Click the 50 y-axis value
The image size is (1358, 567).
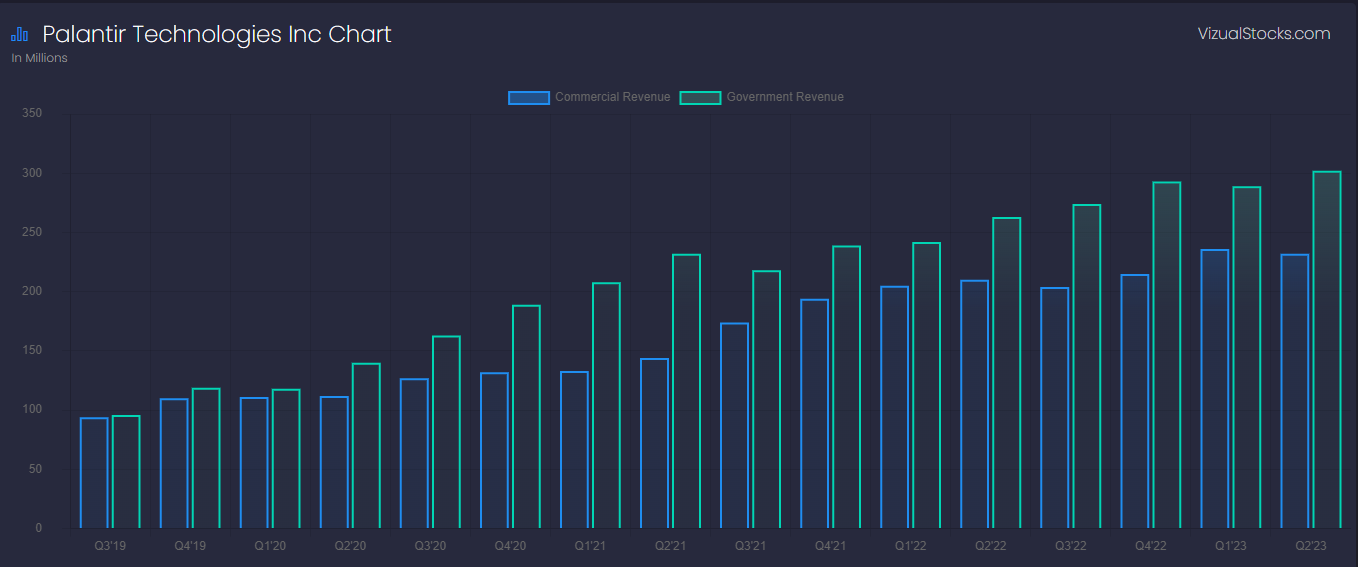click(35, 469)
